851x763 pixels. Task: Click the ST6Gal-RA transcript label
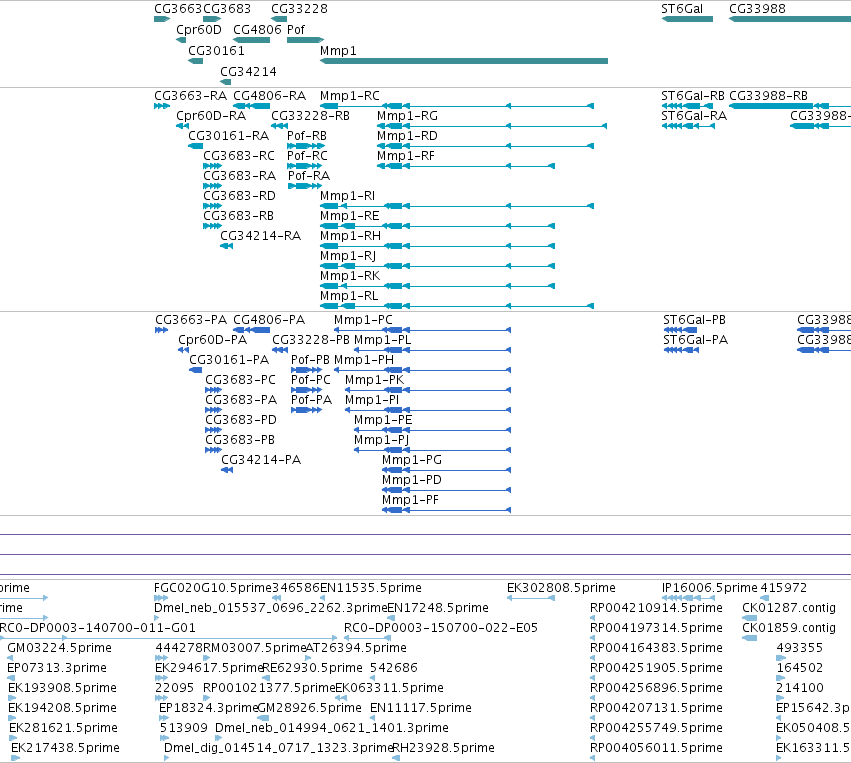[694, 116]
